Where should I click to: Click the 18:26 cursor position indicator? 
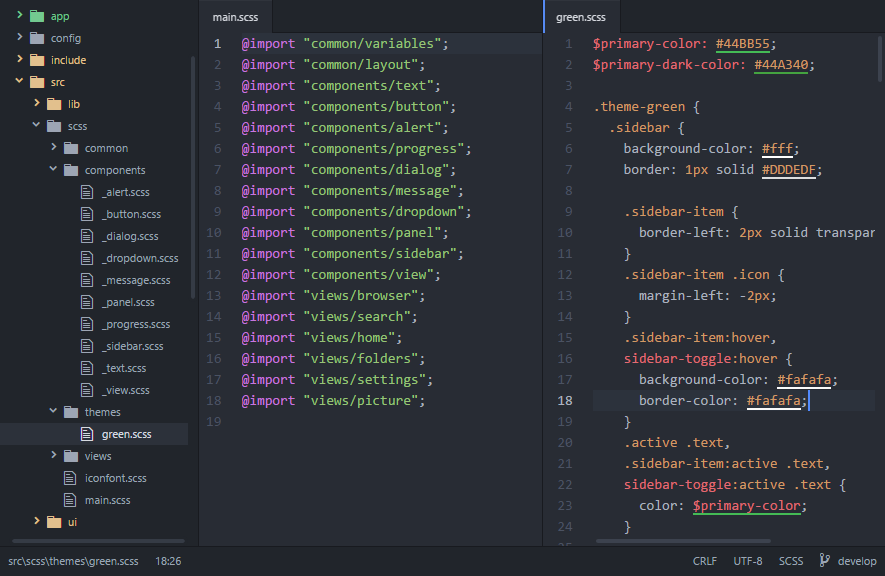[x=168, y=561]
